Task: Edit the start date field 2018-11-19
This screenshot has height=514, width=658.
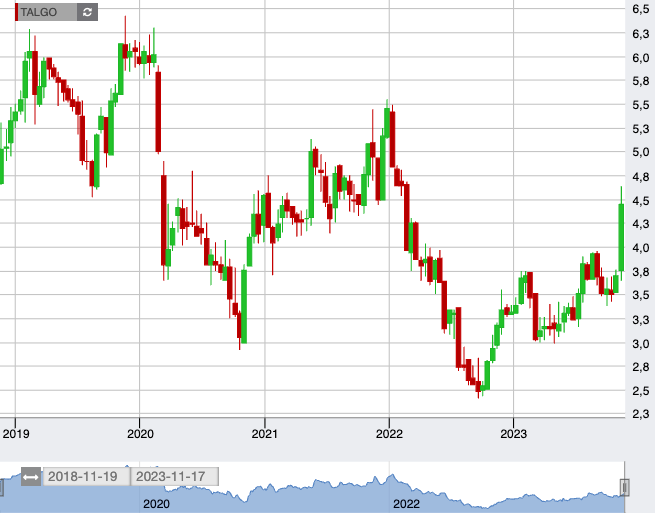Action: click(x=86, y=477)
